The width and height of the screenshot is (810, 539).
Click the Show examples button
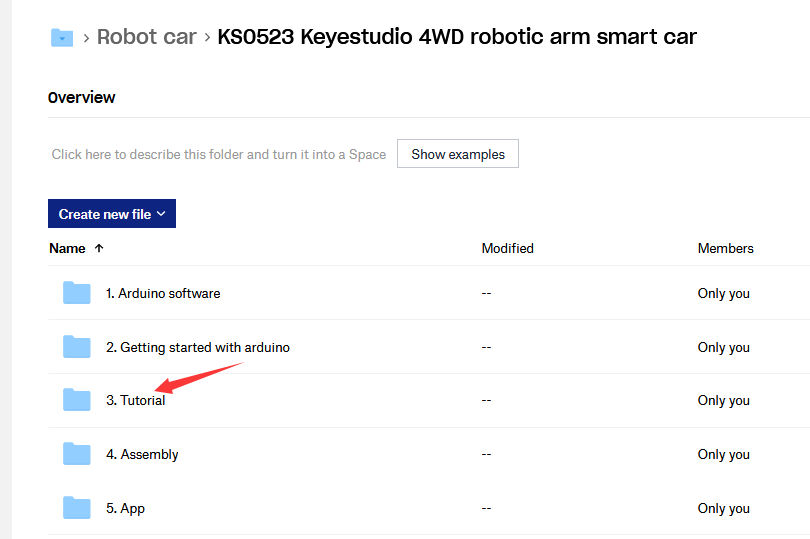458,154
